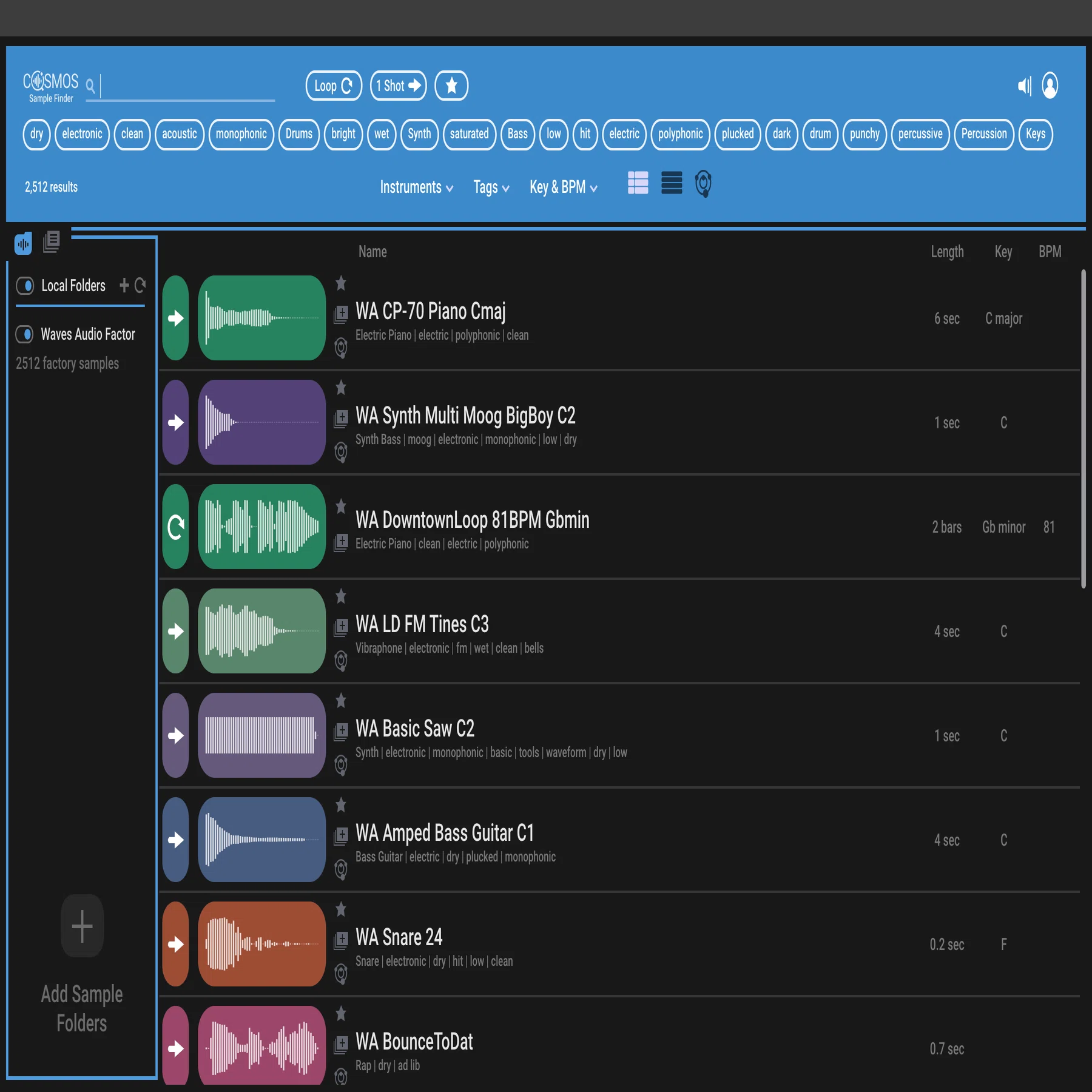Viewport: 1092px width, 1092px height.
Task: Filter by the plucked tag
Action: [x=738, y=134]
